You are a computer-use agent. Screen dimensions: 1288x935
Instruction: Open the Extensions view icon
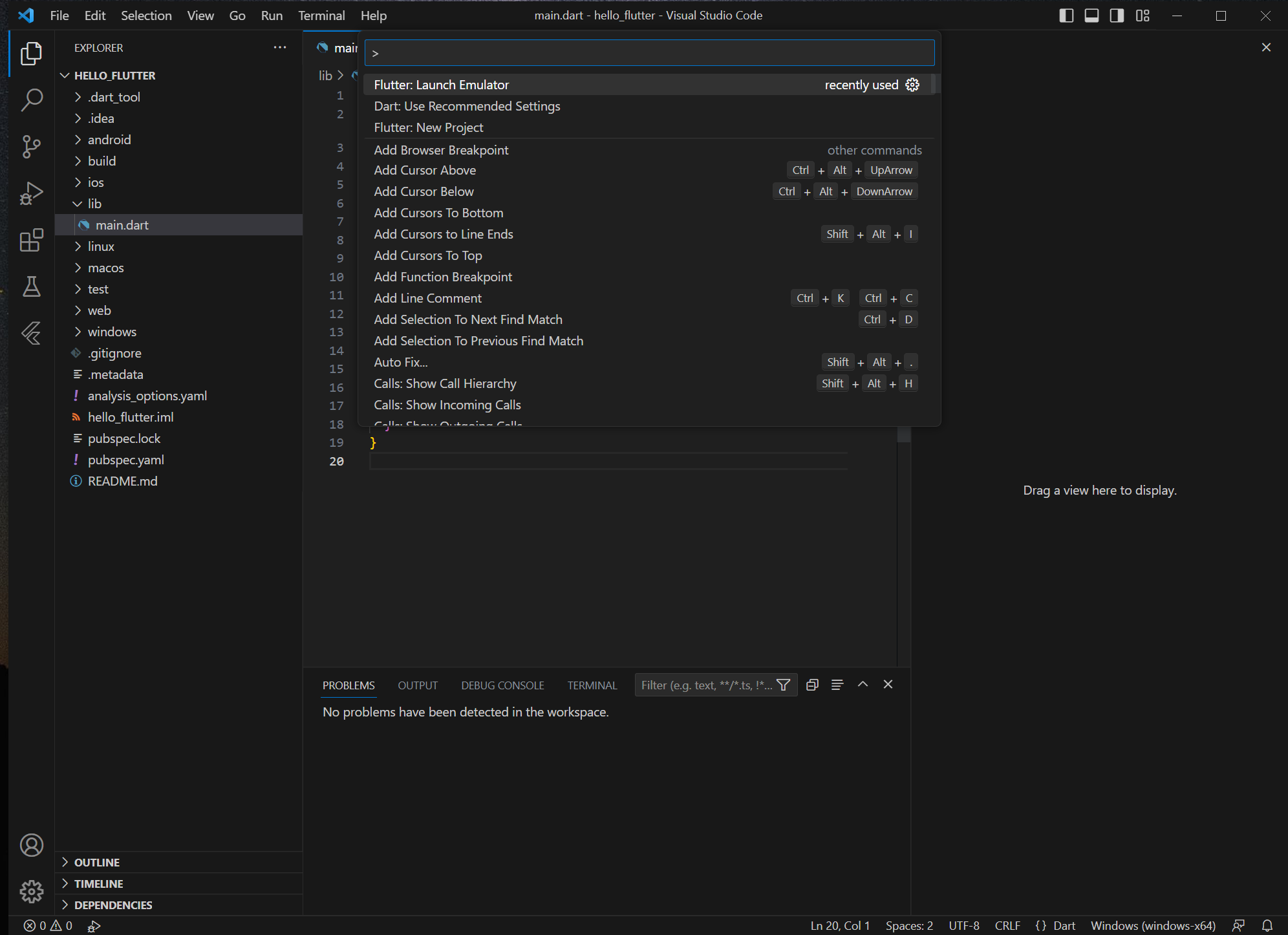point(31,240)
